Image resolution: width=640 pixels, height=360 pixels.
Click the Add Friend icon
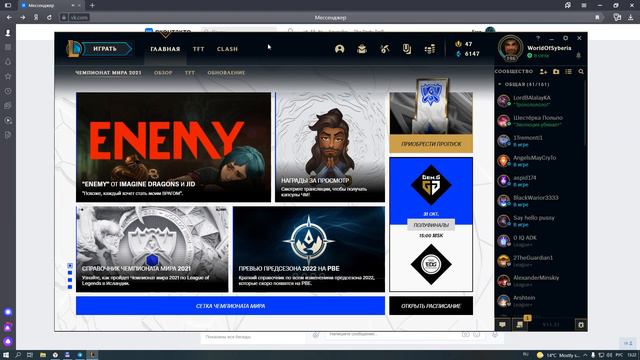click(x=543, y=71)
